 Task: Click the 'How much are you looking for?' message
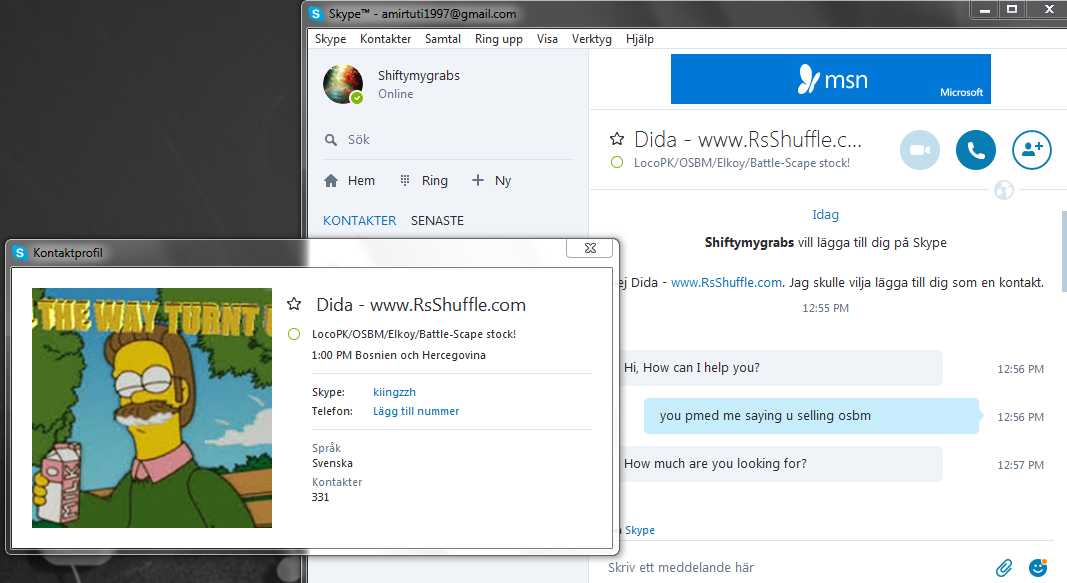click(x=781, y=464)
